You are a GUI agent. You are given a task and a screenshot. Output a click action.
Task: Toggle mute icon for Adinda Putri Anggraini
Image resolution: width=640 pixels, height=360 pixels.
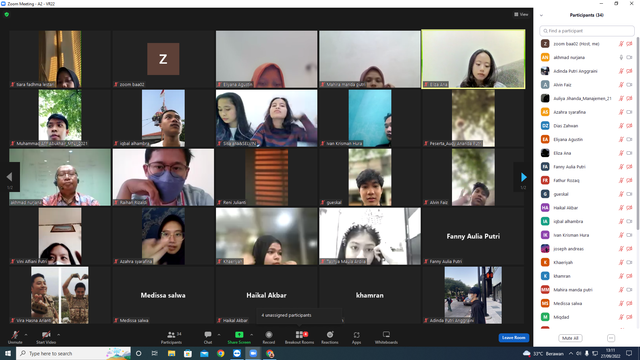click(x=621, y=71)
